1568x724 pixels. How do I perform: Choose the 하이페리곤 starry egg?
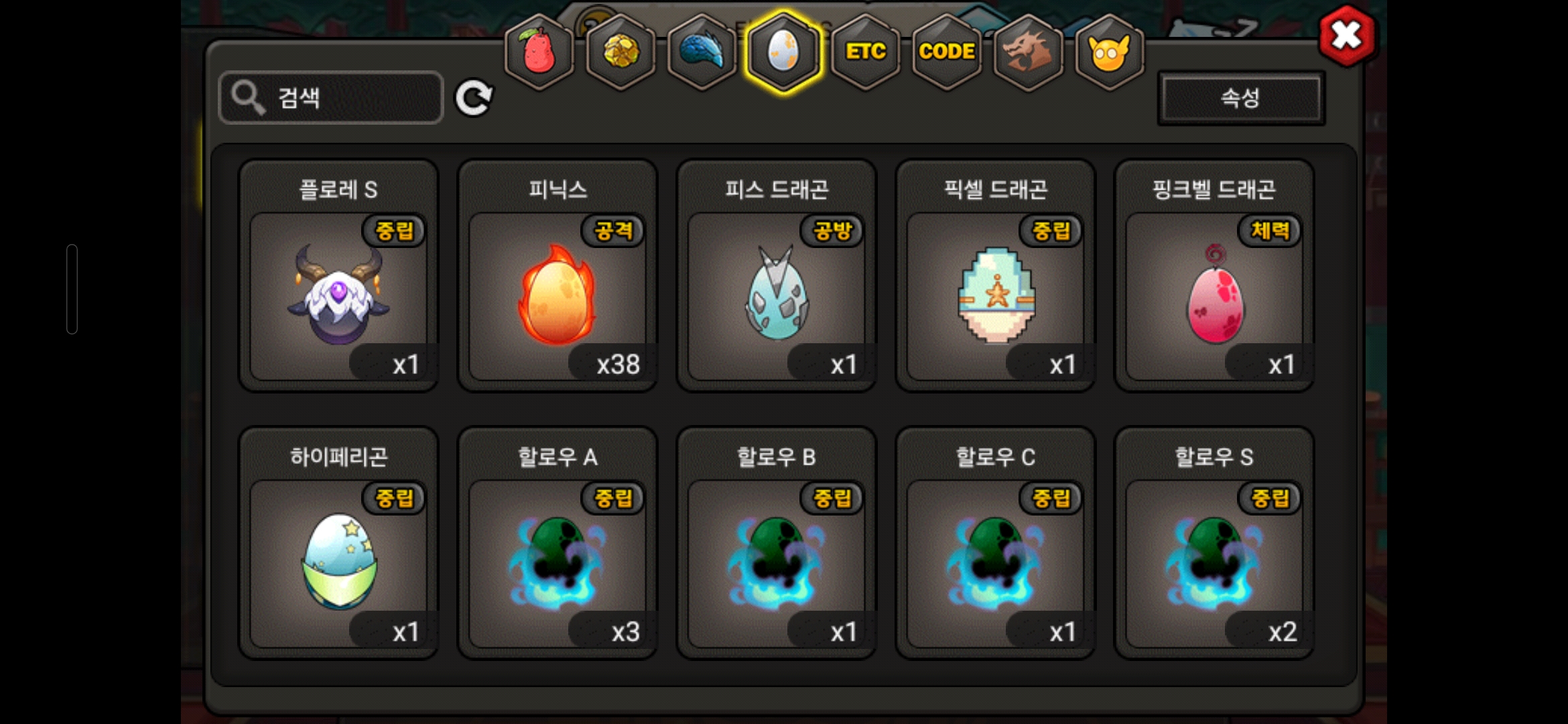pos(338,543)
